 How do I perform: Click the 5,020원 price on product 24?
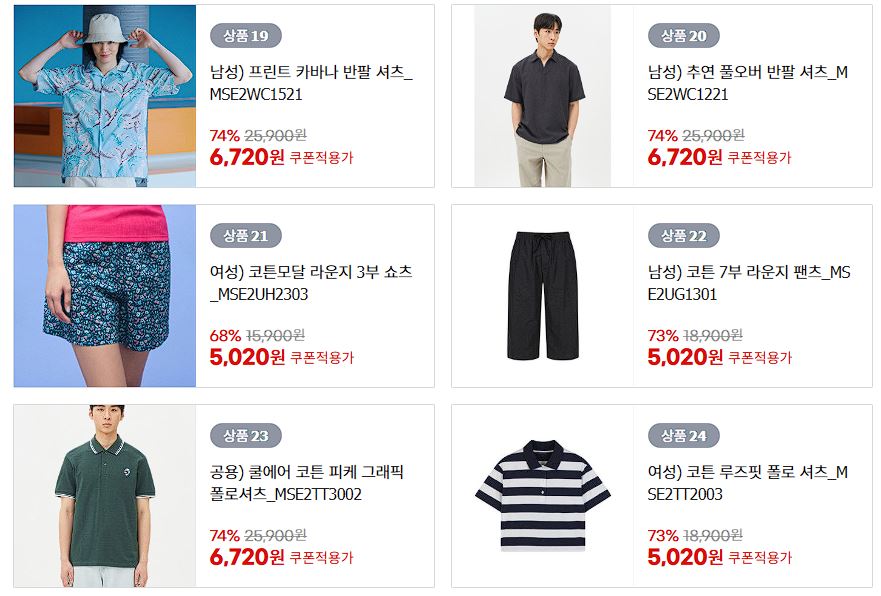click(685, 557)
